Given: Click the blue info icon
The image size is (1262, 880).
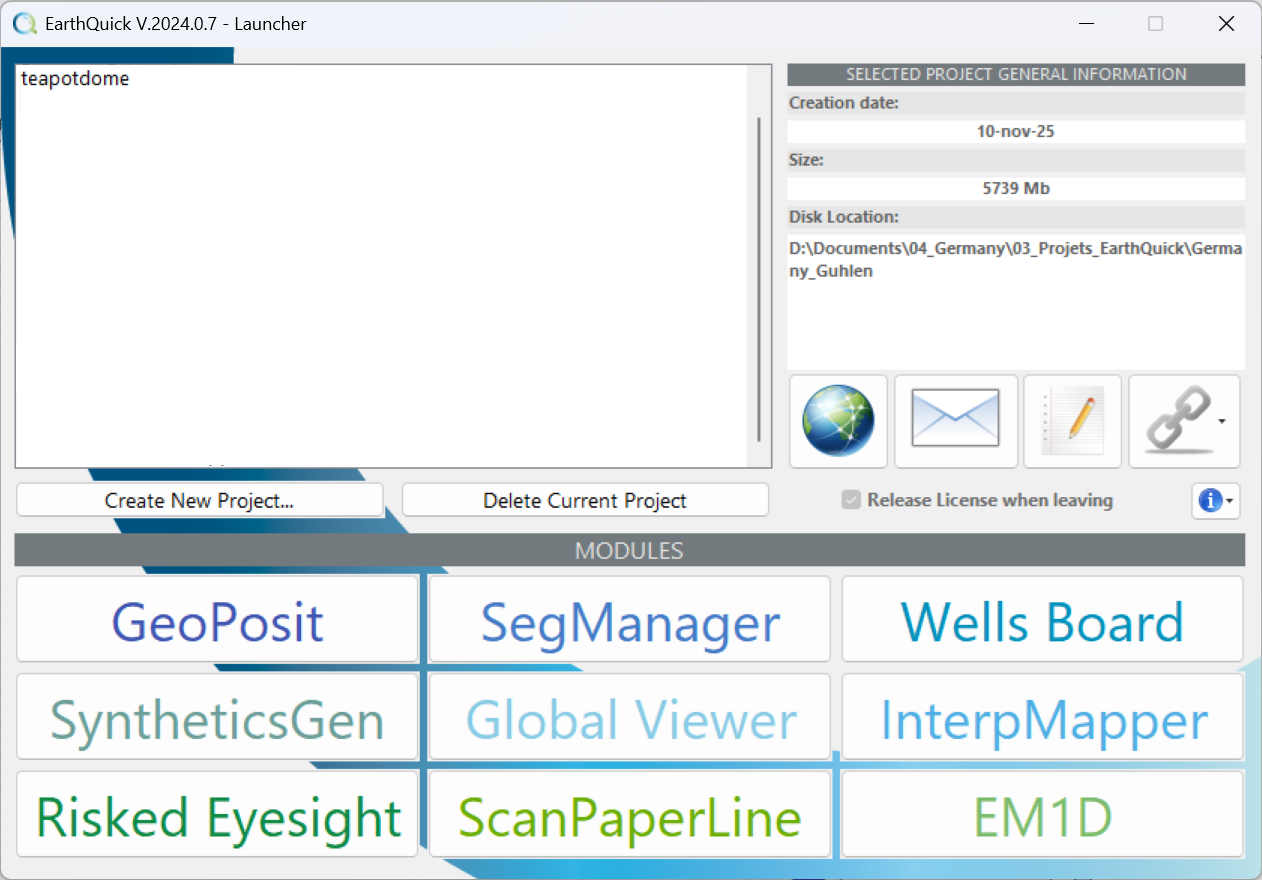Looking at the screenshot, I should pos(1209,501).
